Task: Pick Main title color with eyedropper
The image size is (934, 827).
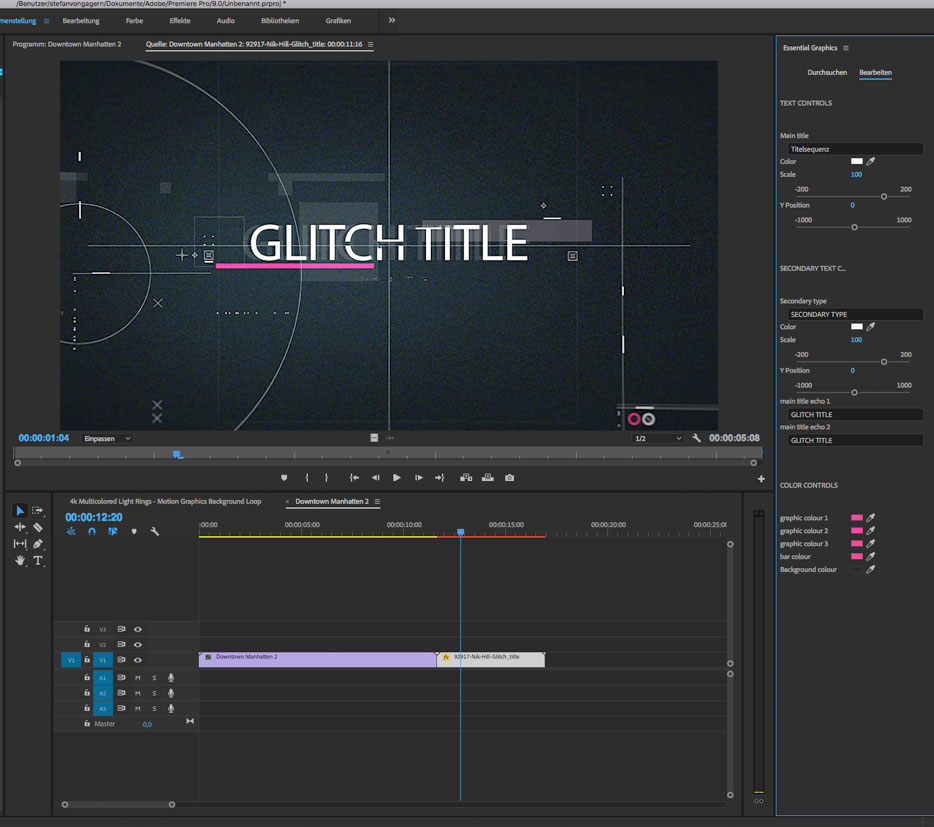Action: (x=871, y=161)
